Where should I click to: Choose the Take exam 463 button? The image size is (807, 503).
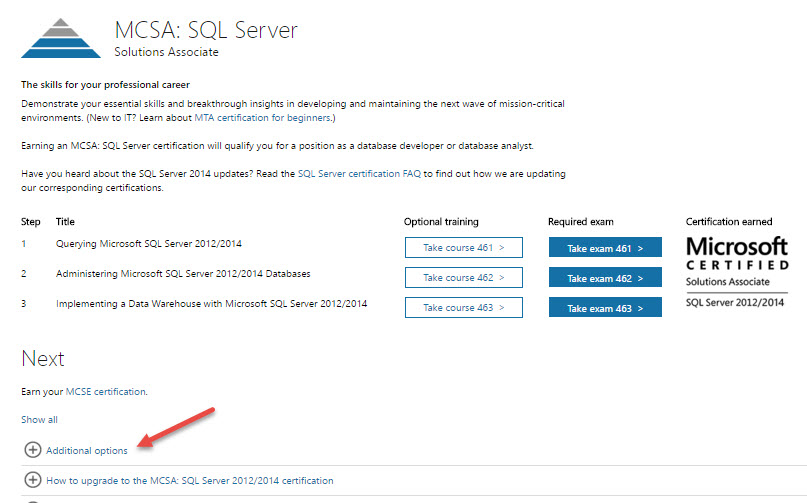(604, 308)
